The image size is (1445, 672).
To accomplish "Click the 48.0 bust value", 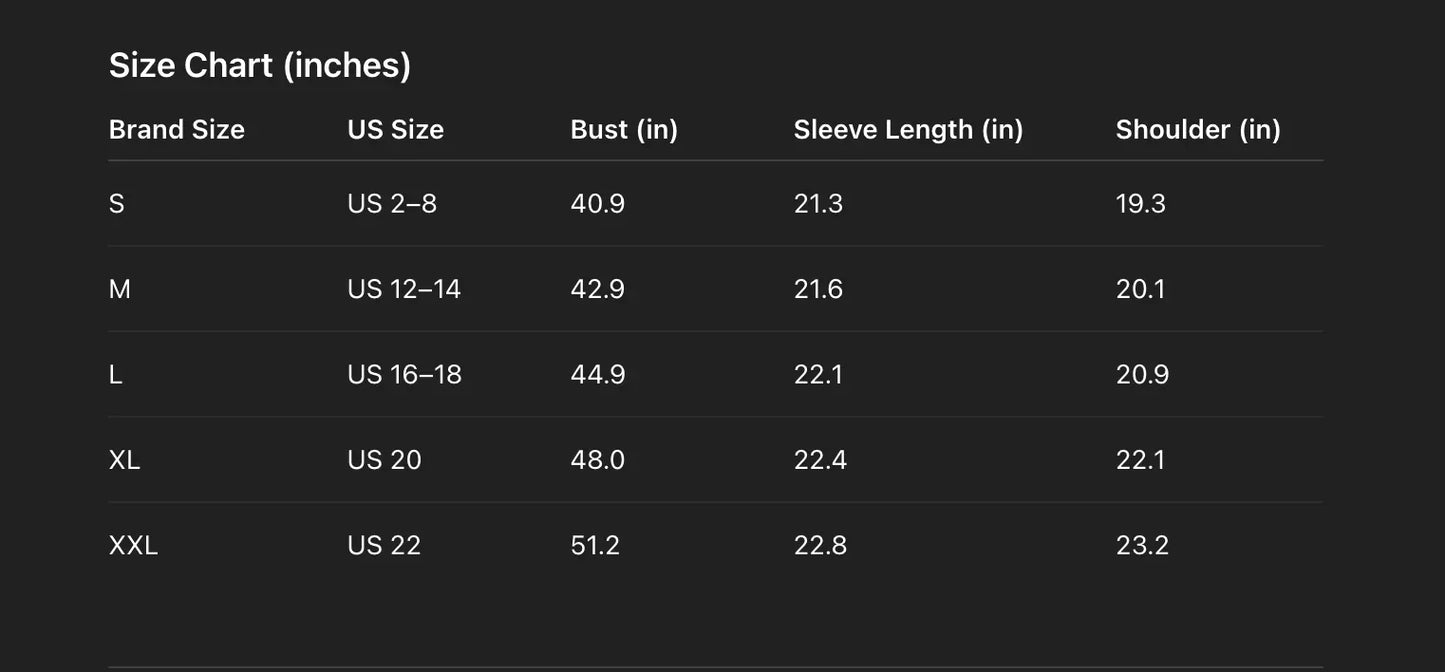I will (x=597, y=460).
